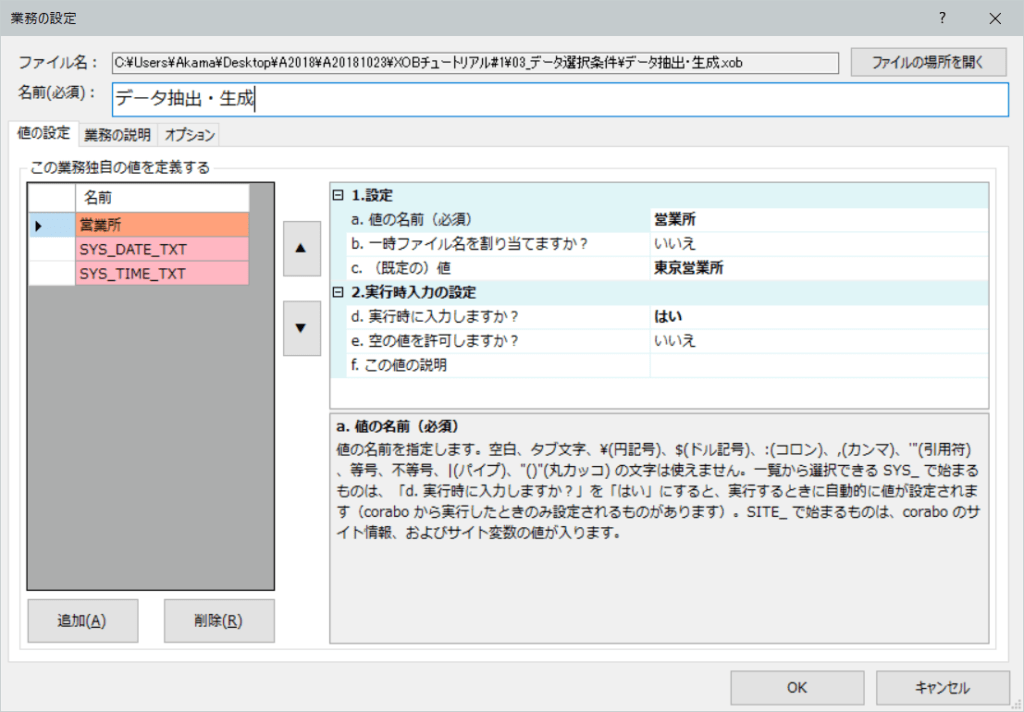Collapse the 2.実行時入力の設定 section
Image resolution: width=1024 pixels, height=712 pixels.
point(338,293)
